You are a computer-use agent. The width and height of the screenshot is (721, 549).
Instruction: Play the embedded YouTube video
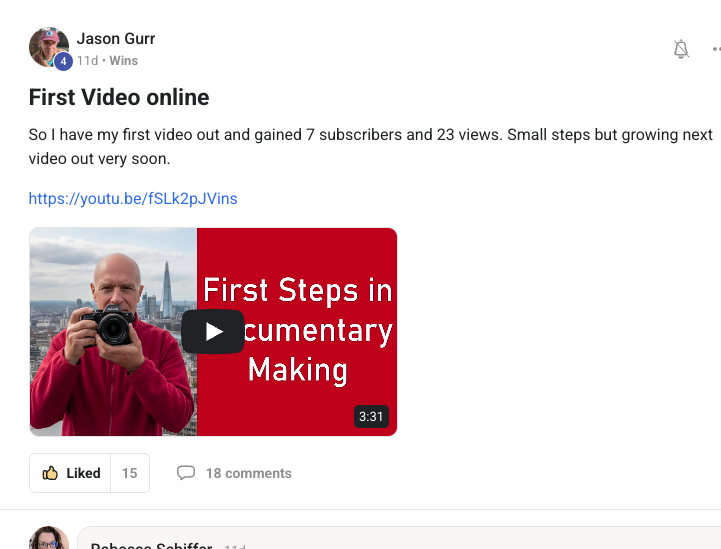212,332
